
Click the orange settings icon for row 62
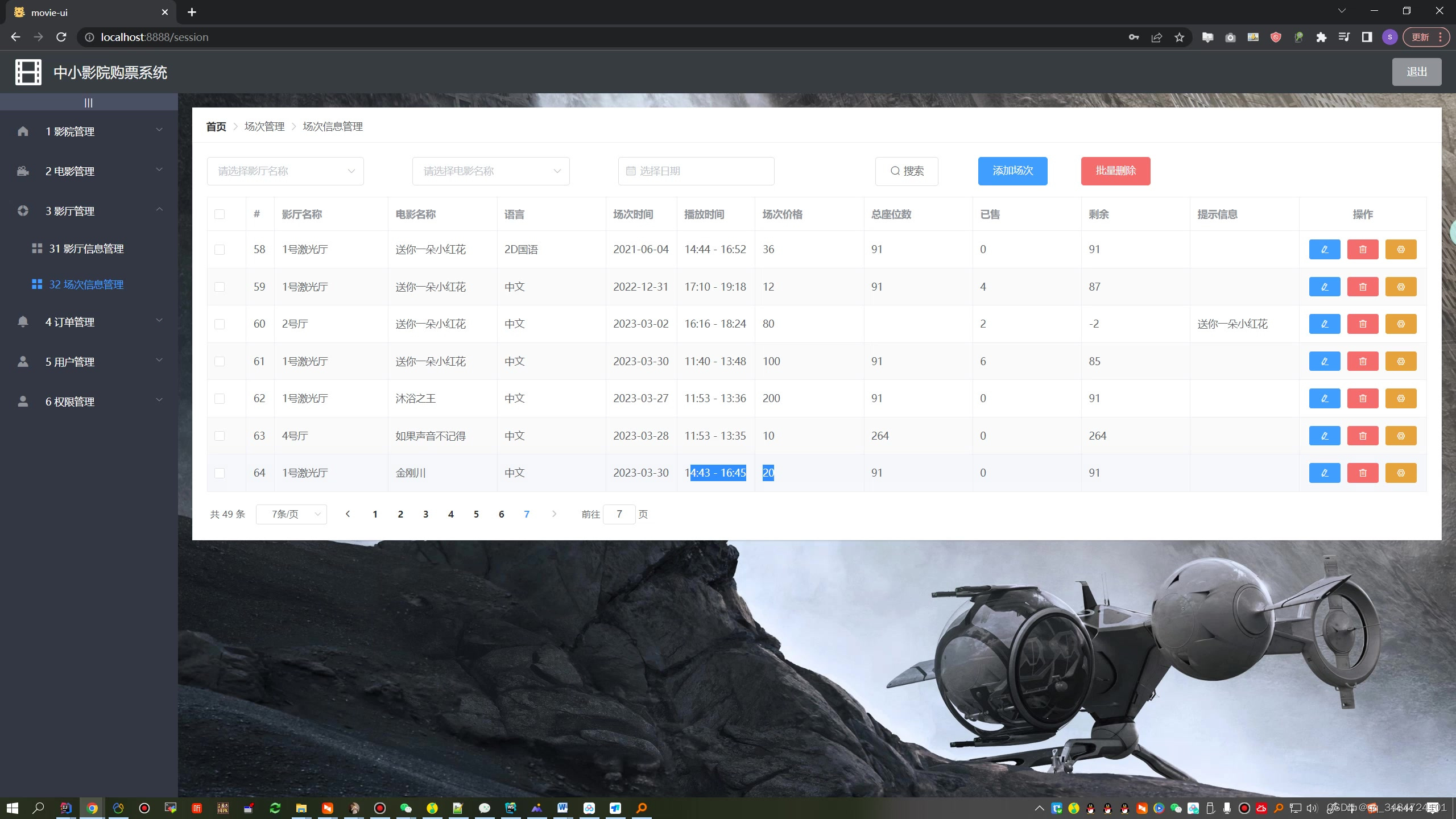[1400, 398]
